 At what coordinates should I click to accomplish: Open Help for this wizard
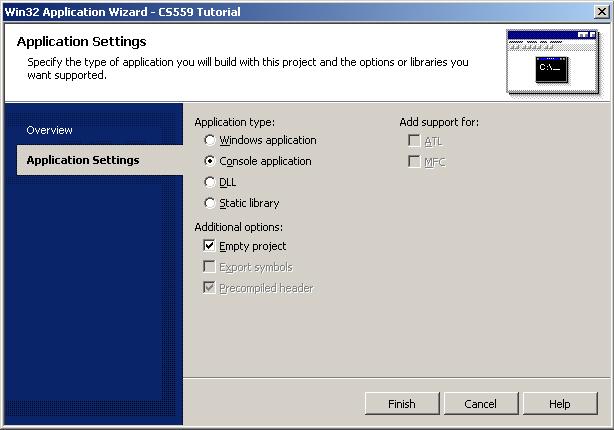point(560,403)
